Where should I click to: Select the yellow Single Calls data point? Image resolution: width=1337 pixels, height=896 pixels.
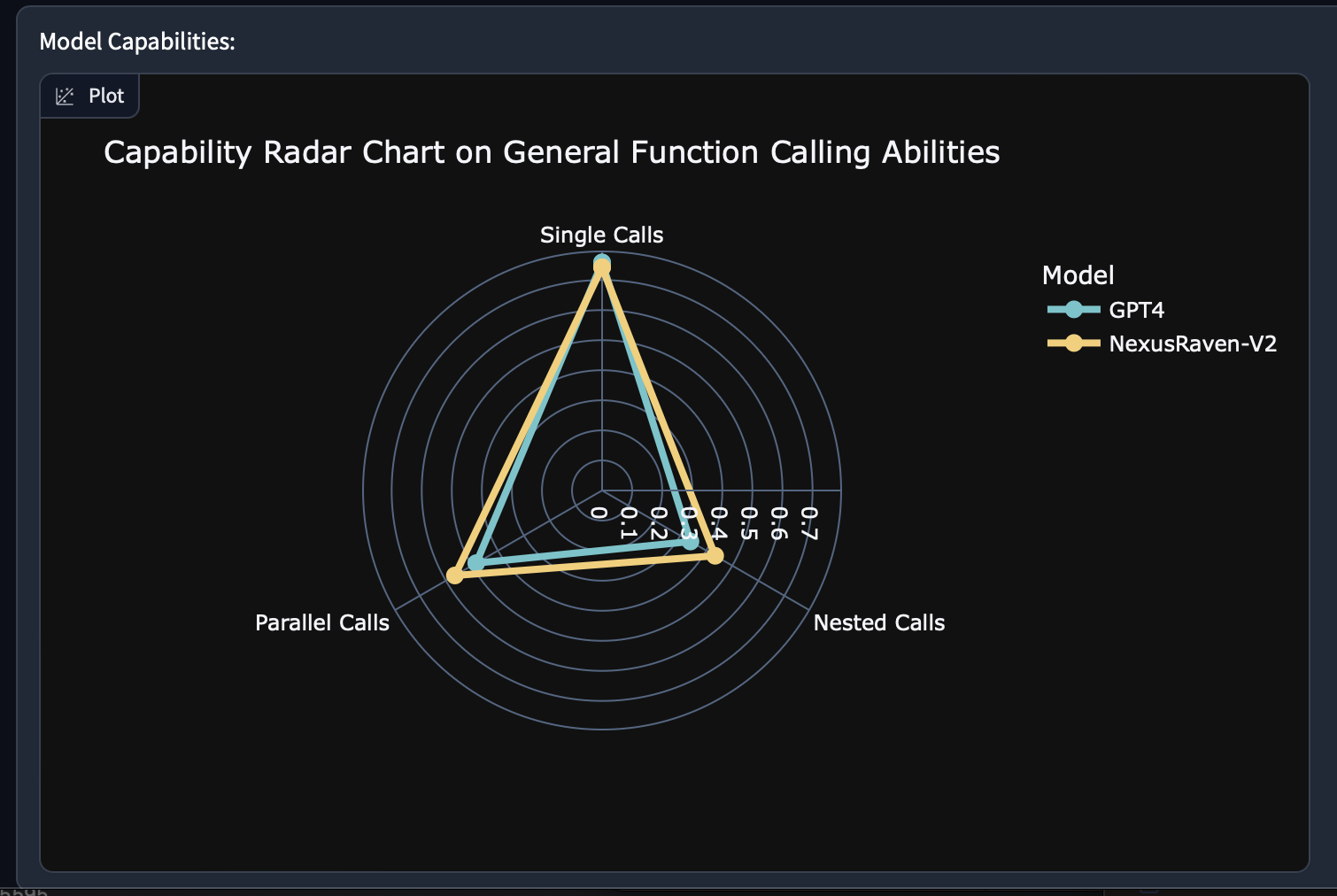tap(602, 267)
